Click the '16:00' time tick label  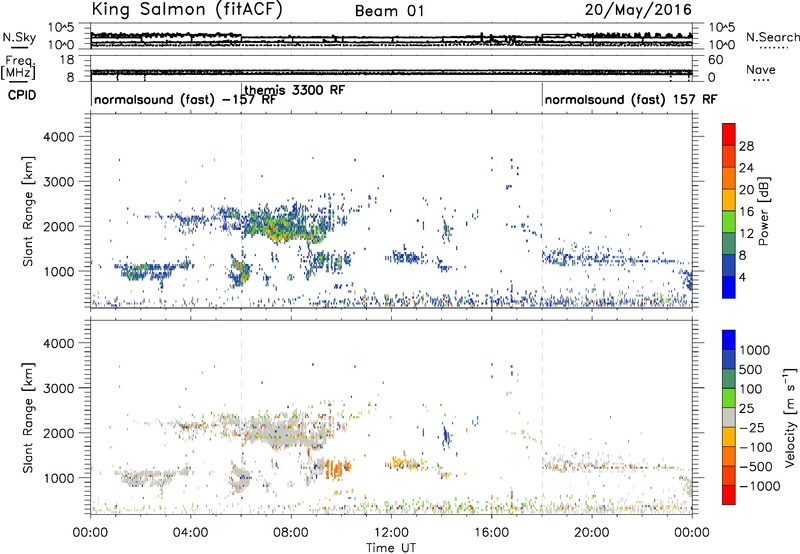[x=491, y=533]
